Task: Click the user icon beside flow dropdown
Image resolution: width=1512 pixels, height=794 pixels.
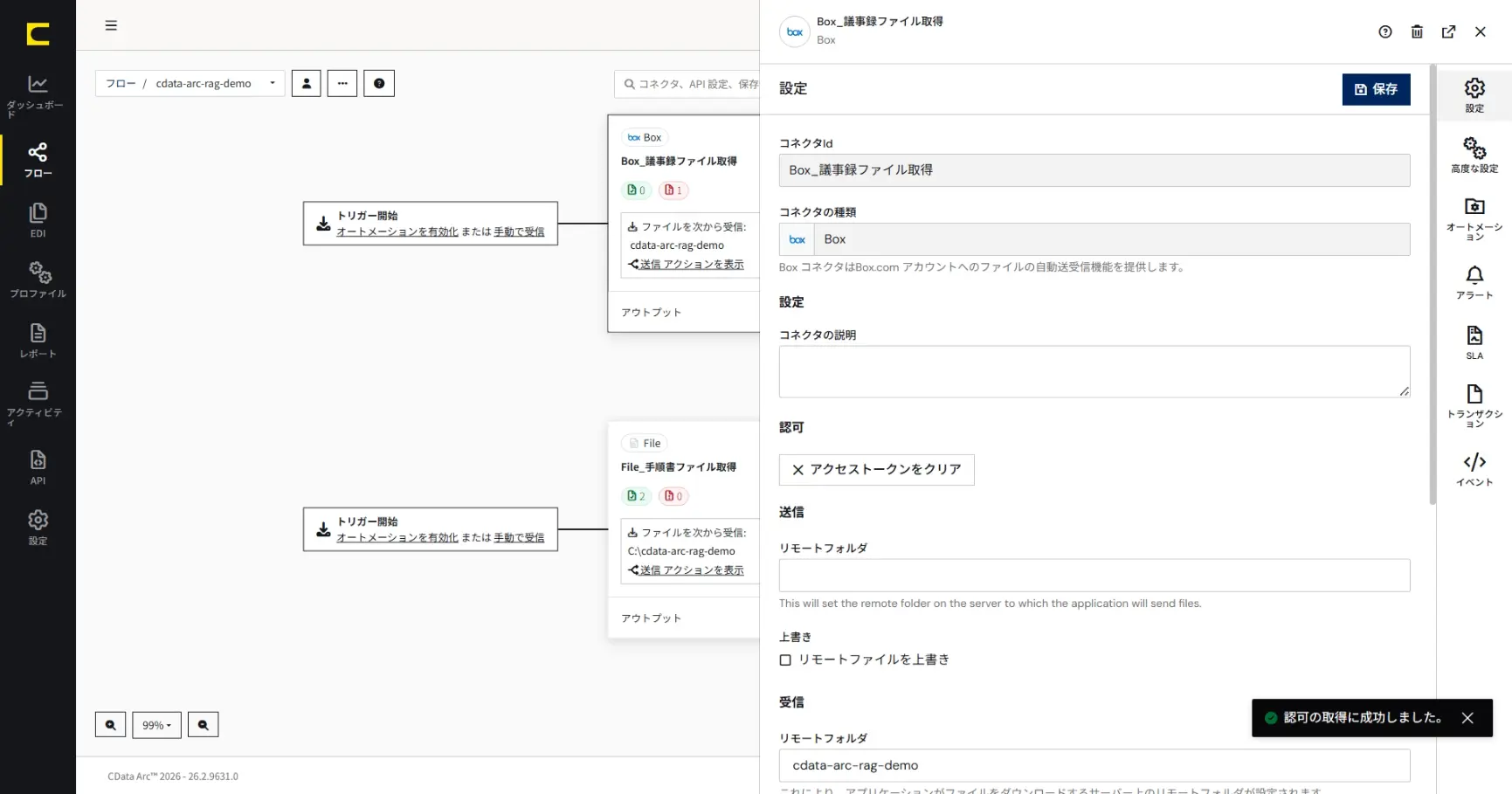Action: tap(306, 84)
